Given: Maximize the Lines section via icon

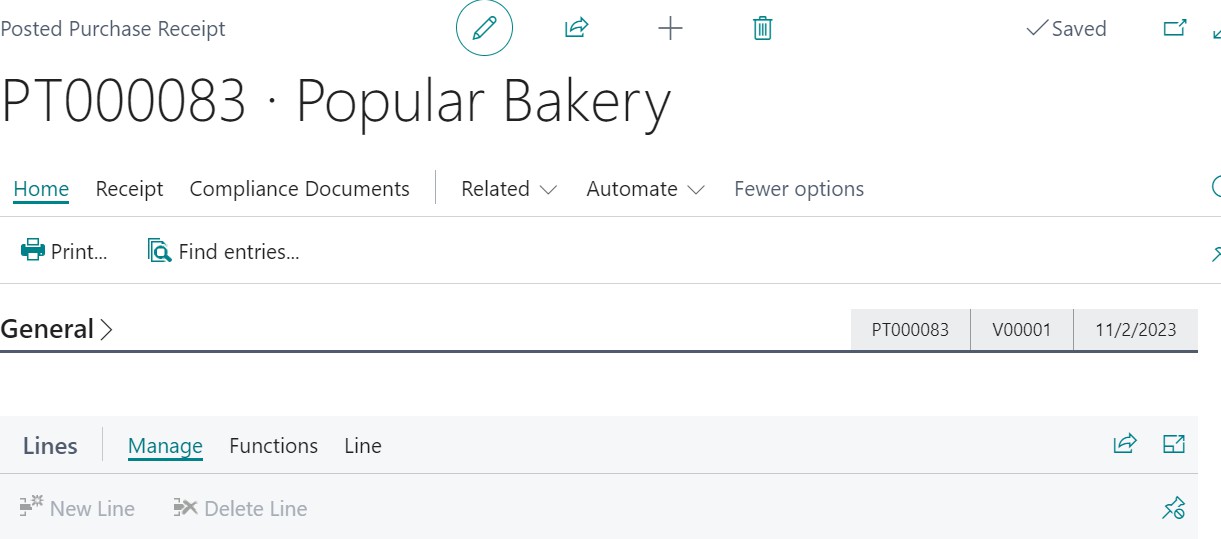Looking at the screenshot, I should 1174,444.
